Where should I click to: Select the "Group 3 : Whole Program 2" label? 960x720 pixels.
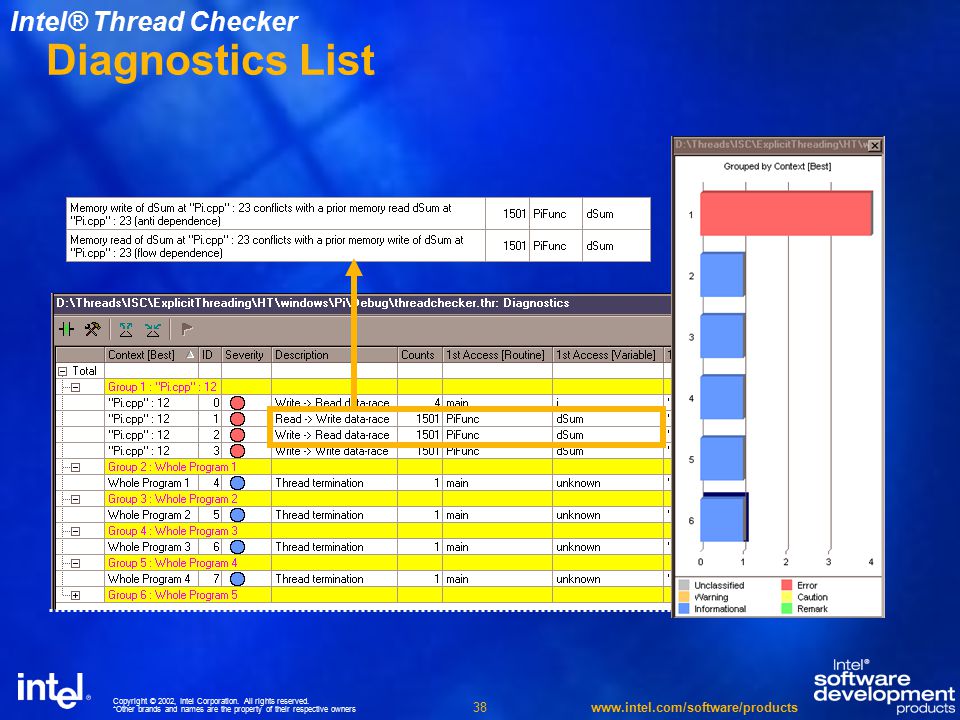[172, 499]
